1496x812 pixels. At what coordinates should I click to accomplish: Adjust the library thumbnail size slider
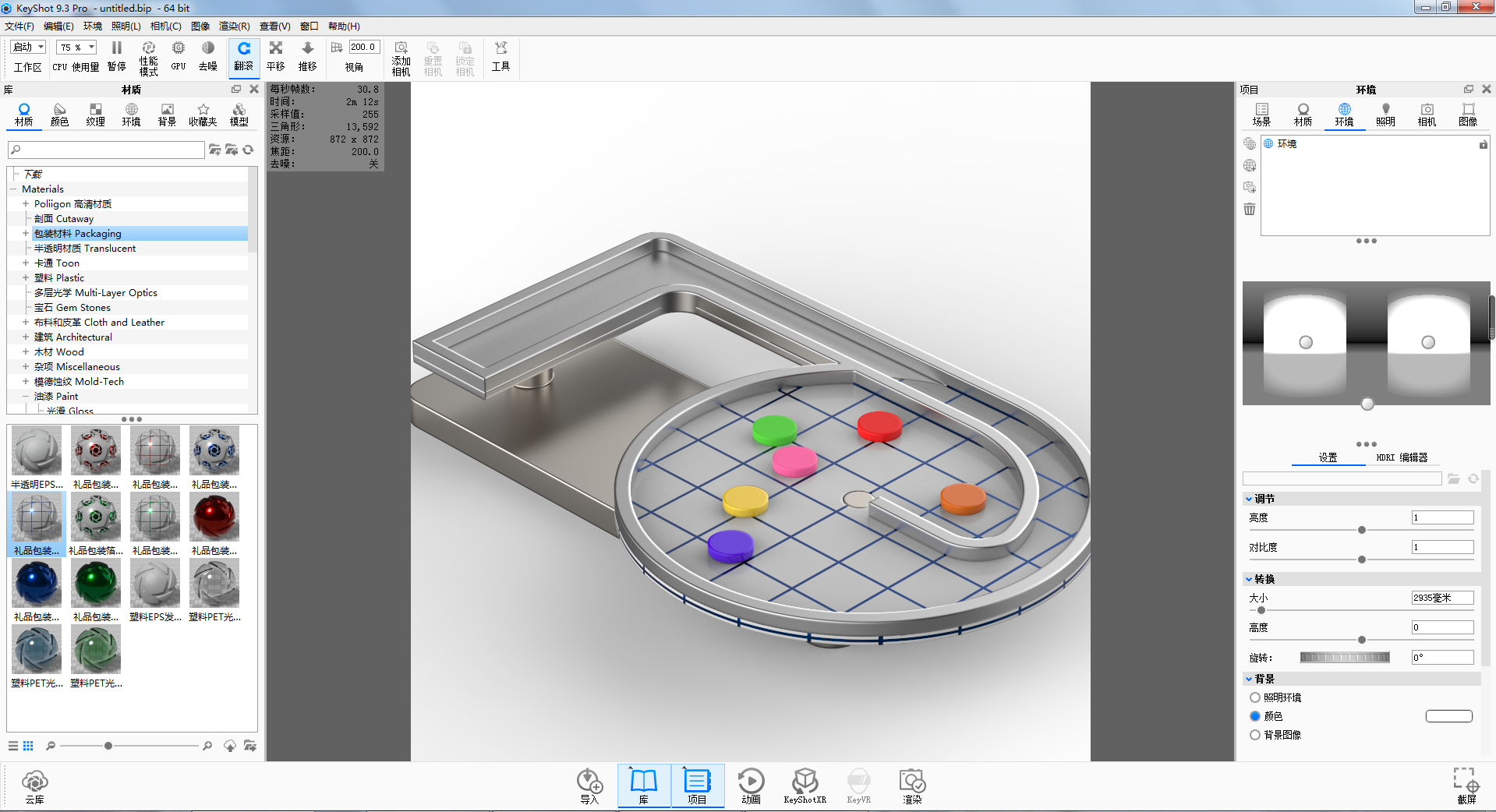[x=108, y=747]
